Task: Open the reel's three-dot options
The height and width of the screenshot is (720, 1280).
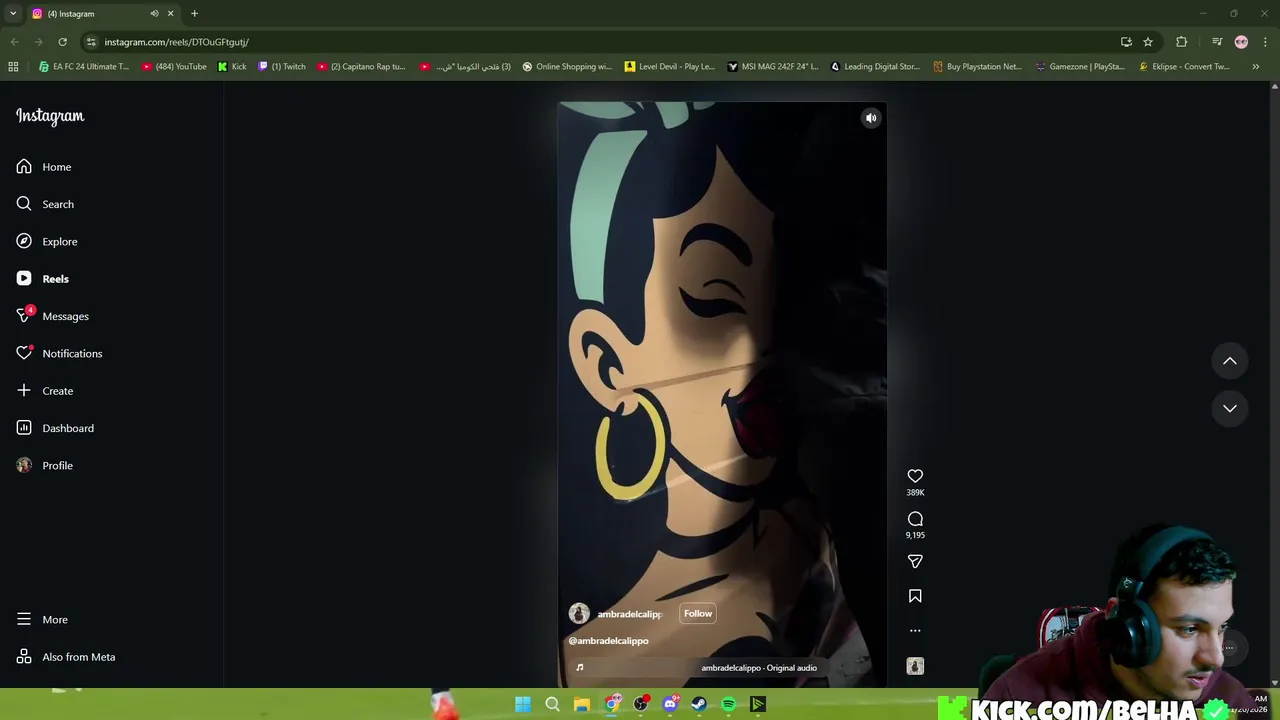Action: click(x=915, y=631)
